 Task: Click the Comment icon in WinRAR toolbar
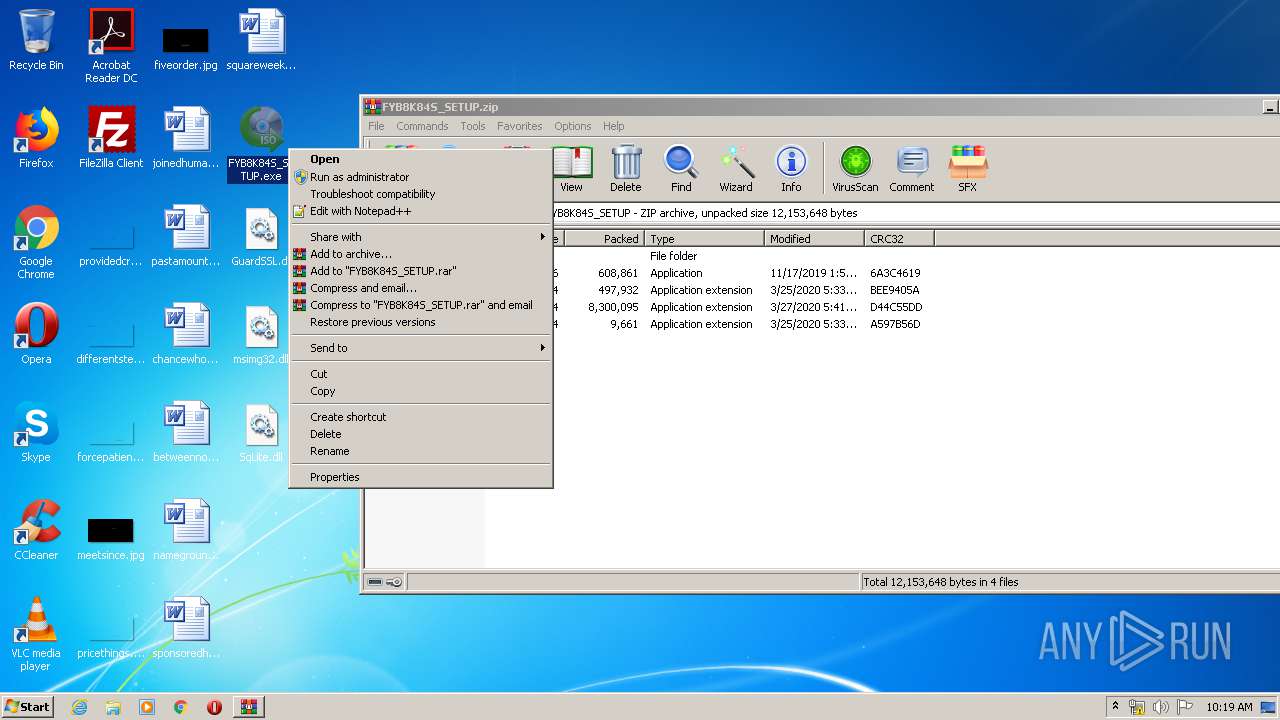coord(911,168)
